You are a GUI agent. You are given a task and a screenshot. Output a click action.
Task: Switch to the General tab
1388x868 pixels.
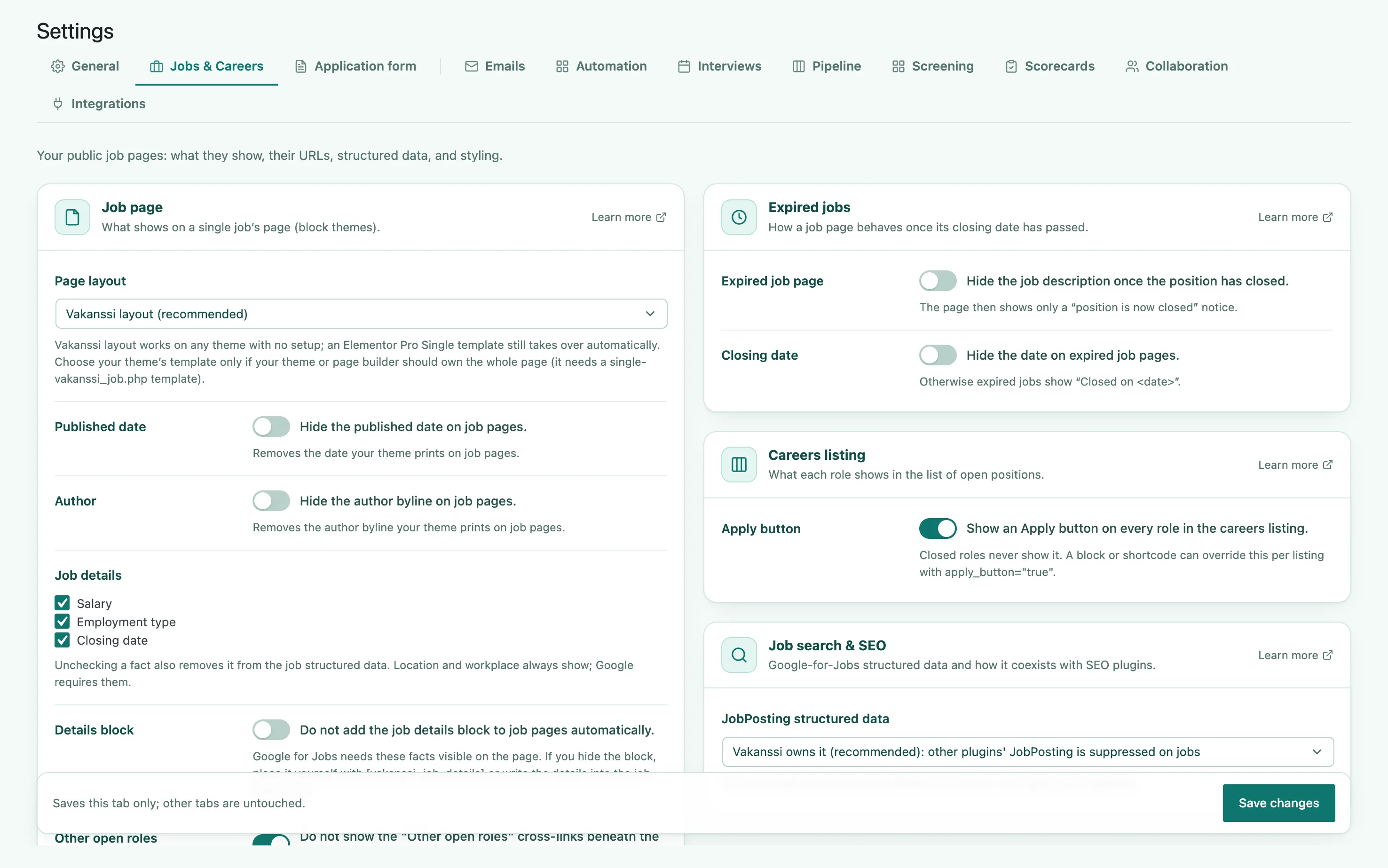click(x=85, y=67)
